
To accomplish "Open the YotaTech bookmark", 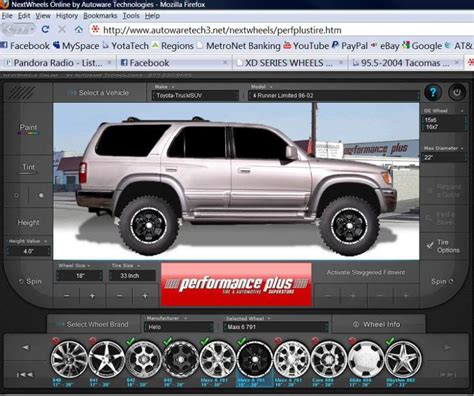I will pos(125,46).
